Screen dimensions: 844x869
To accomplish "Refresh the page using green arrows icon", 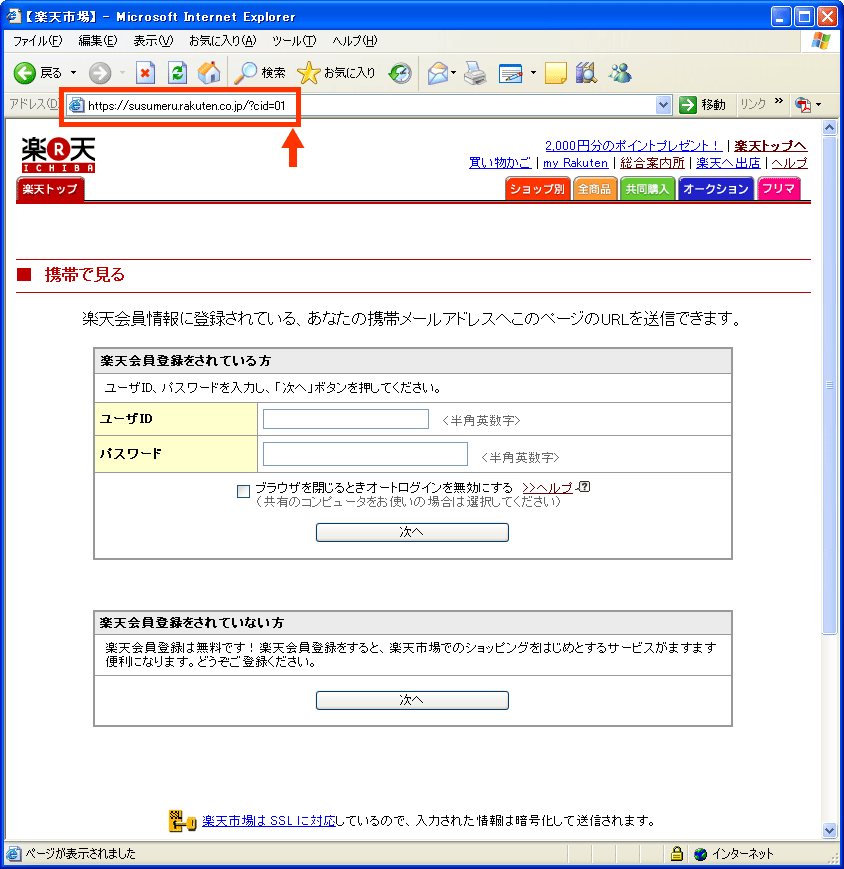I will 177,73.
